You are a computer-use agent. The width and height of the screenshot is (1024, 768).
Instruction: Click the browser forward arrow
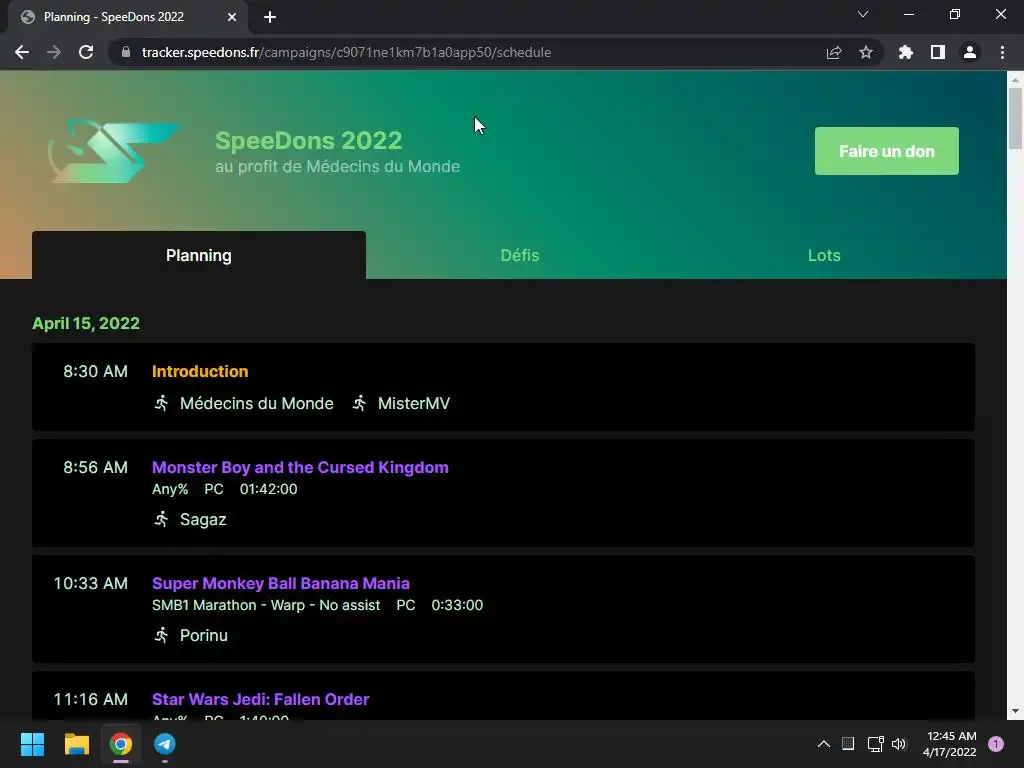tap(54, 52)
